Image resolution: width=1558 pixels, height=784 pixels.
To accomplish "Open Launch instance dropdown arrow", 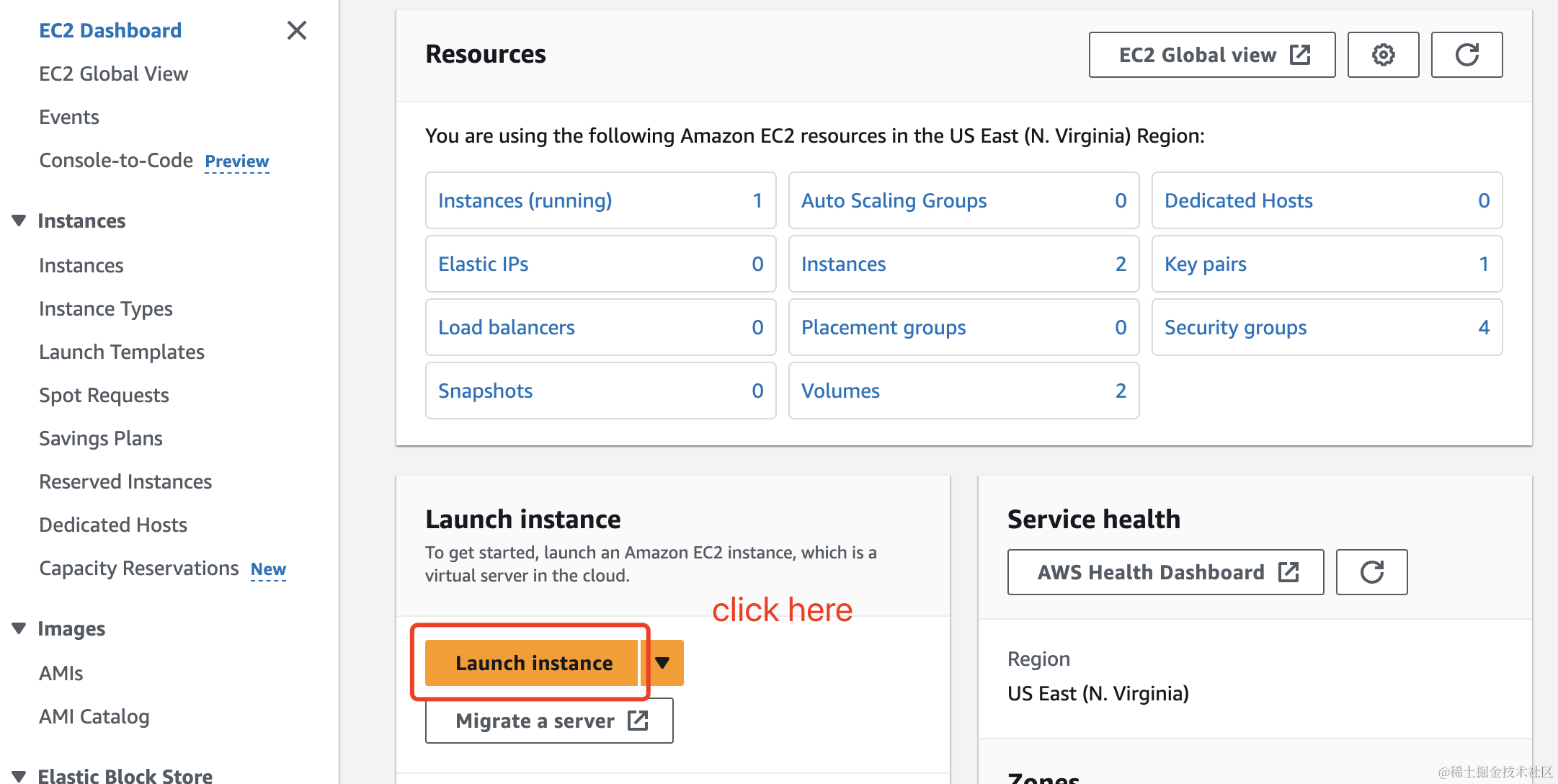I will [x=662, y=663].
